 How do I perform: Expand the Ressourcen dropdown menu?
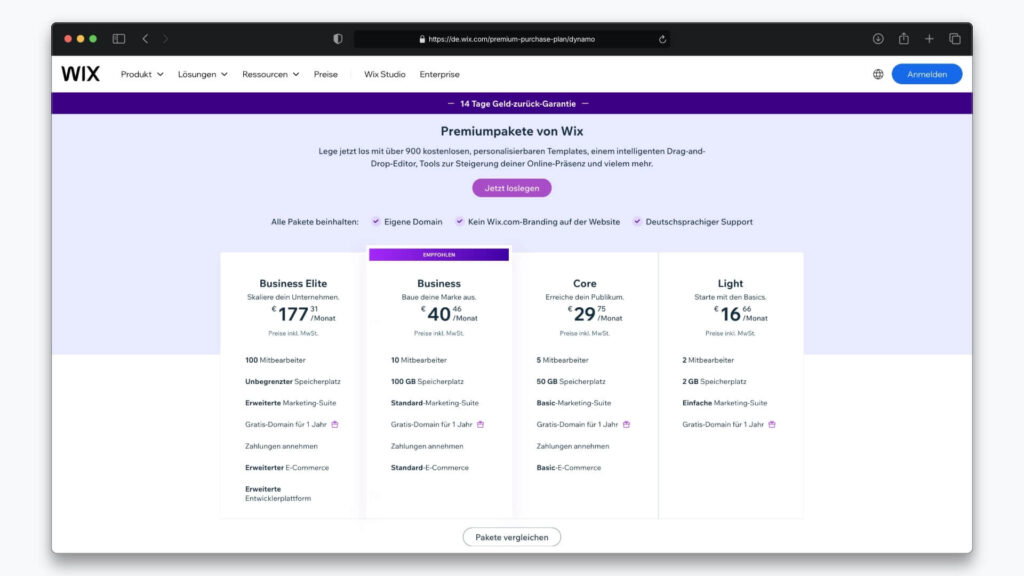click(x=270, y=74)
